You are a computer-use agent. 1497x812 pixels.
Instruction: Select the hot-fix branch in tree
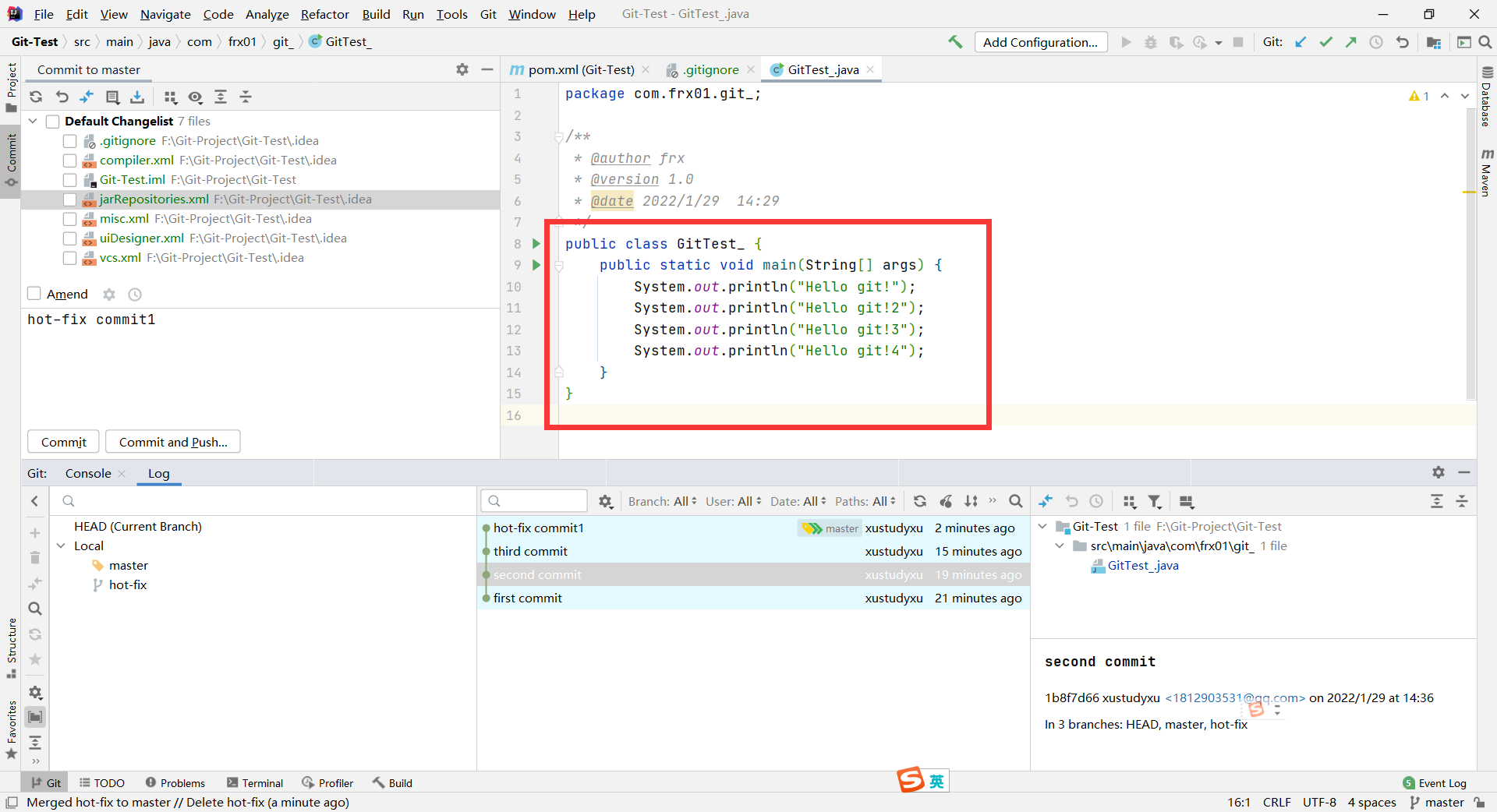pyautogui.click(x=128, y=584)
